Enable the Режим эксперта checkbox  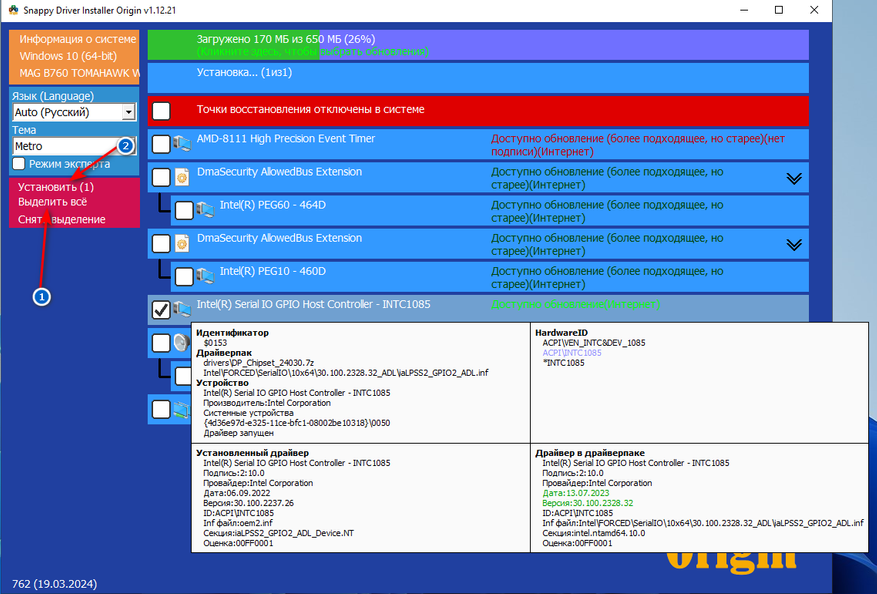click(x=19, y=163)
